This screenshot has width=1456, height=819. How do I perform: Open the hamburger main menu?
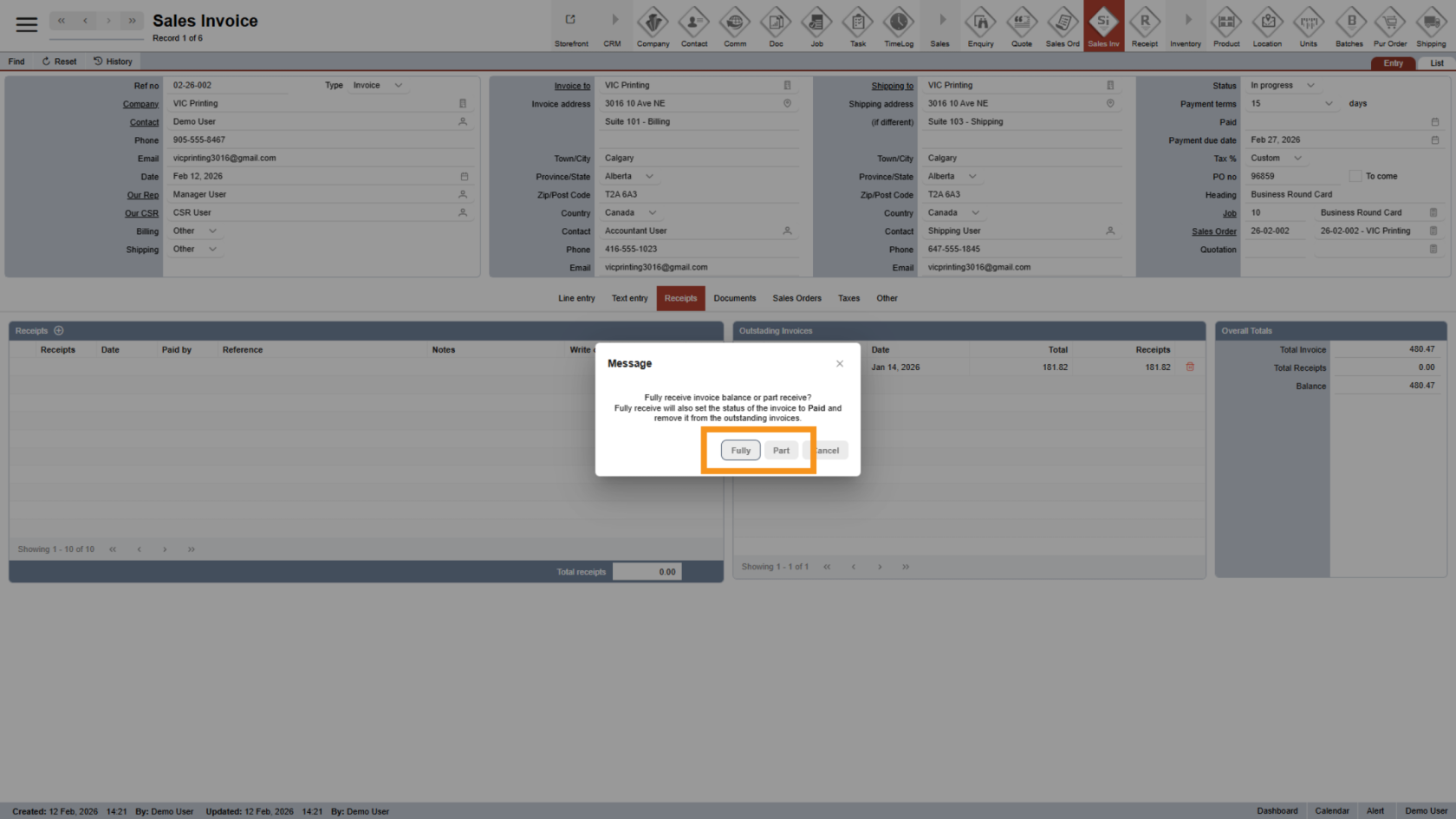27,24
